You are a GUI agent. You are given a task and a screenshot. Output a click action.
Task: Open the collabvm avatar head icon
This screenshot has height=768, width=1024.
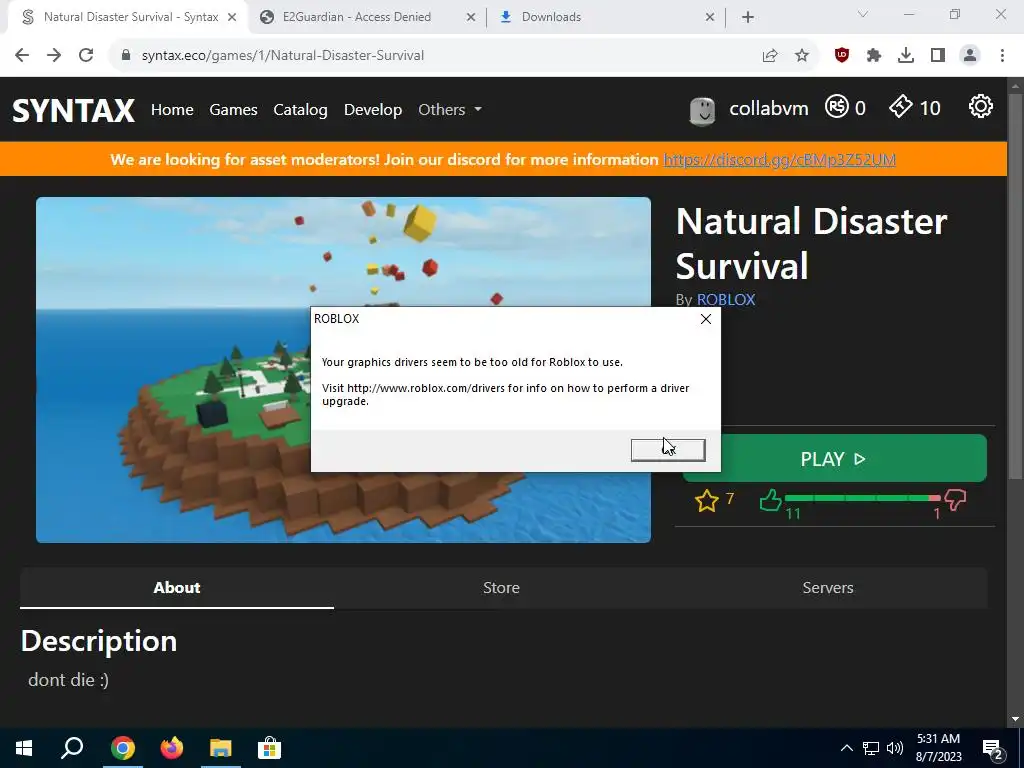click(703, 111)
